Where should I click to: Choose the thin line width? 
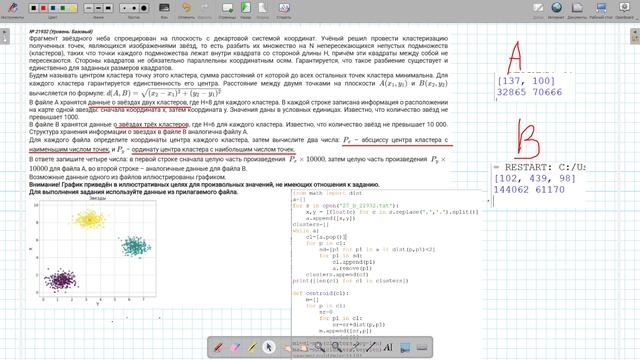coord(89,8)
